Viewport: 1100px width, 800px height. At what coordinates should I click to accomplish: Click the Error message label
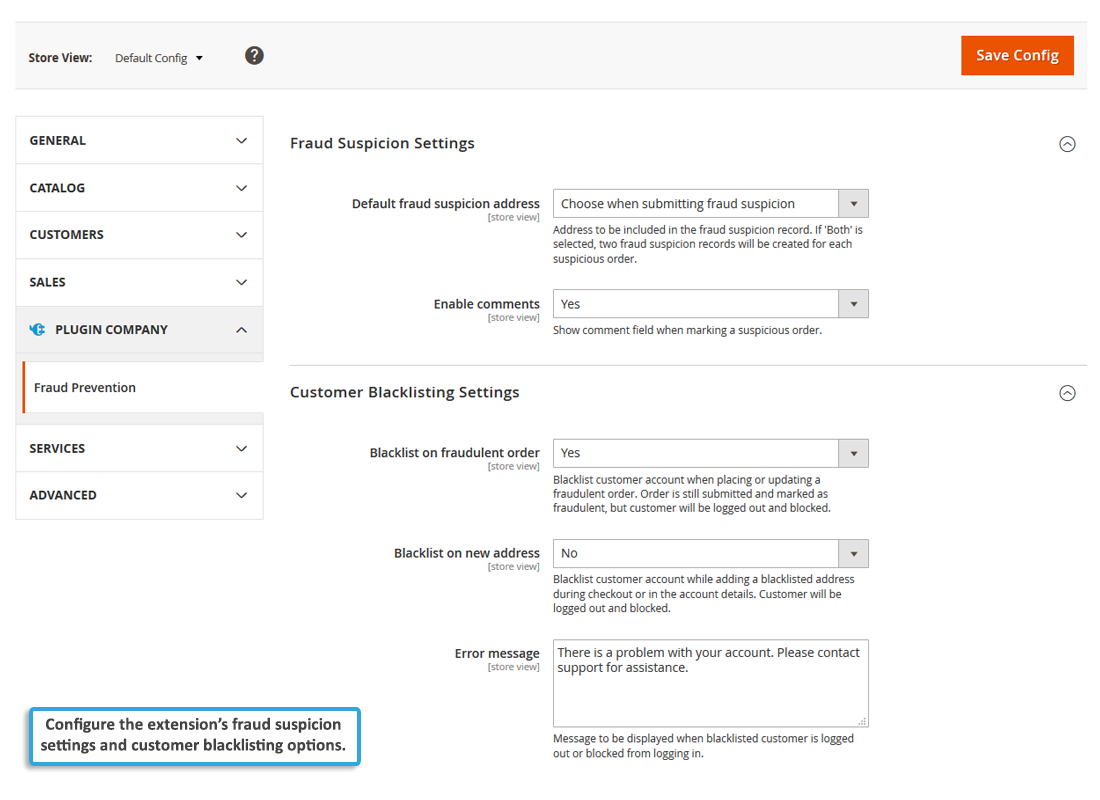497,653
